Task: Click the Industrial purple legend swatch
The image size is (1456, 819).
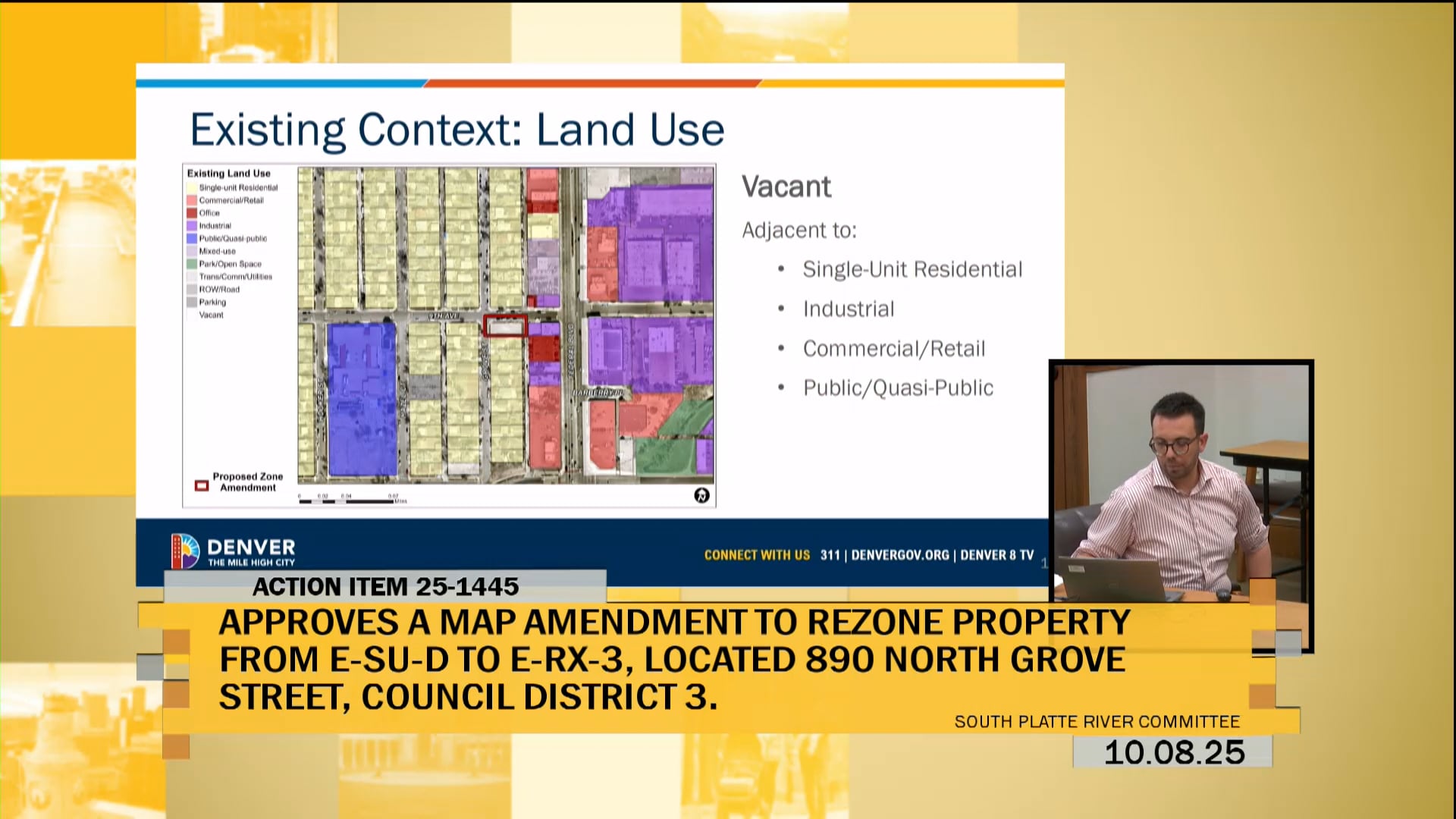Action: point(192,225)
